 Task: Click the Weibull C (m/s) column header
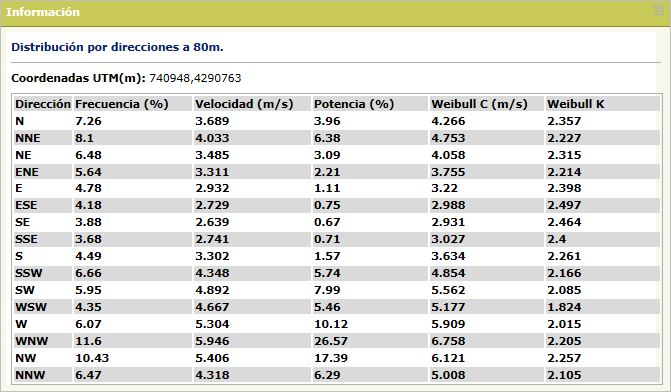click(x=479, y=104)
